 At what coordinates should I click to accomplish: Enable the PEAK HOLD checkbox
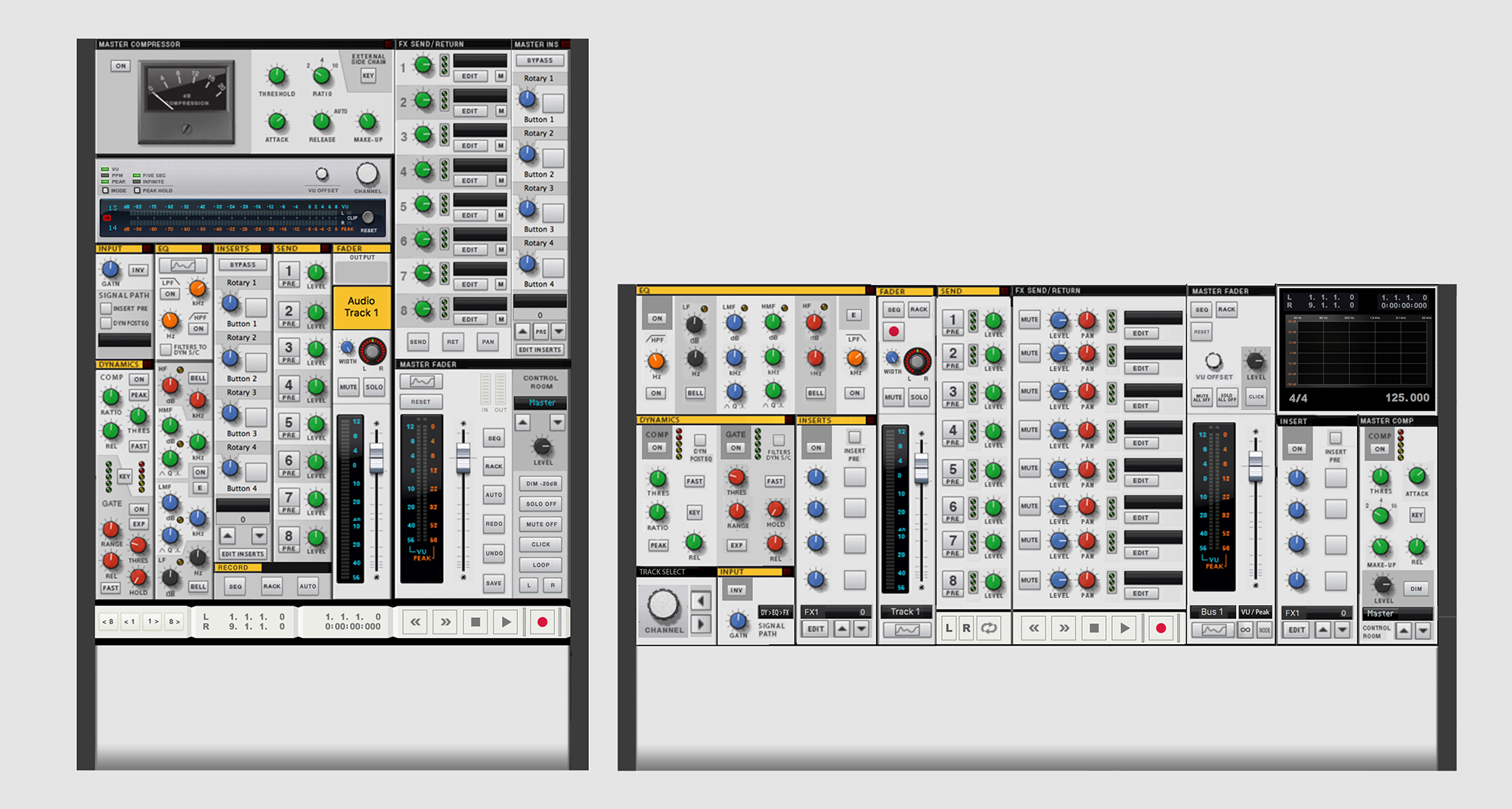pos(137,191)
